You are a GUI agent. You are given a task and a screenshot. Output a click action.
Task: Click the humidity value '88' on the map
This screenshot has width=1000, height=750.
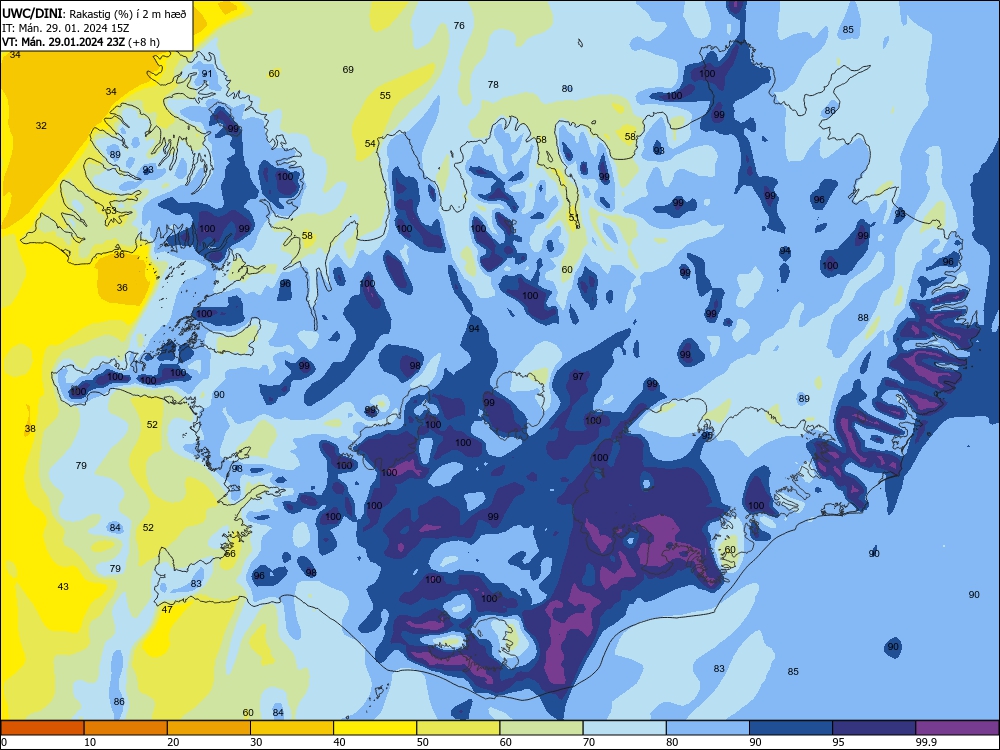(863, 318)
